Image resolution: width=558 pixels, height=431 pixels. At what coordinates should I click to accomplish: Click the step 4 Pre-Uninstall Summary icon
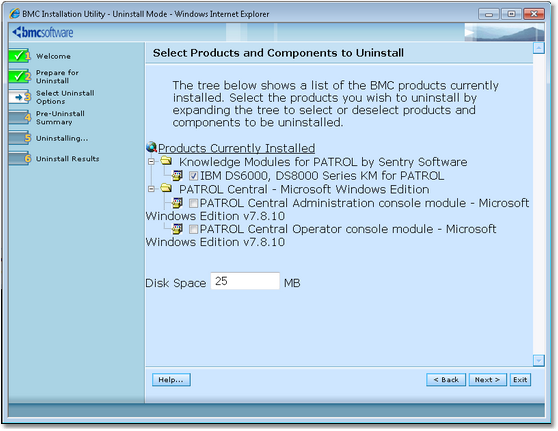20,117
